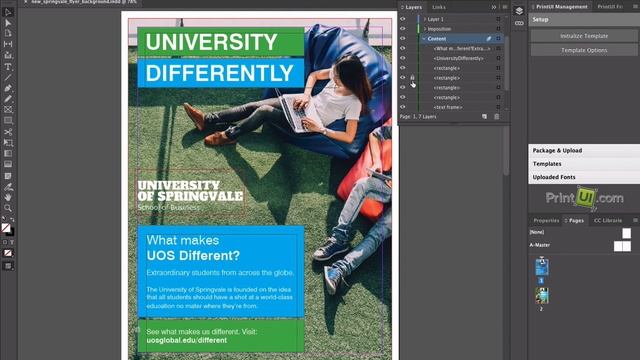Select the Gradient Swatch tool

tap(8, 153)
